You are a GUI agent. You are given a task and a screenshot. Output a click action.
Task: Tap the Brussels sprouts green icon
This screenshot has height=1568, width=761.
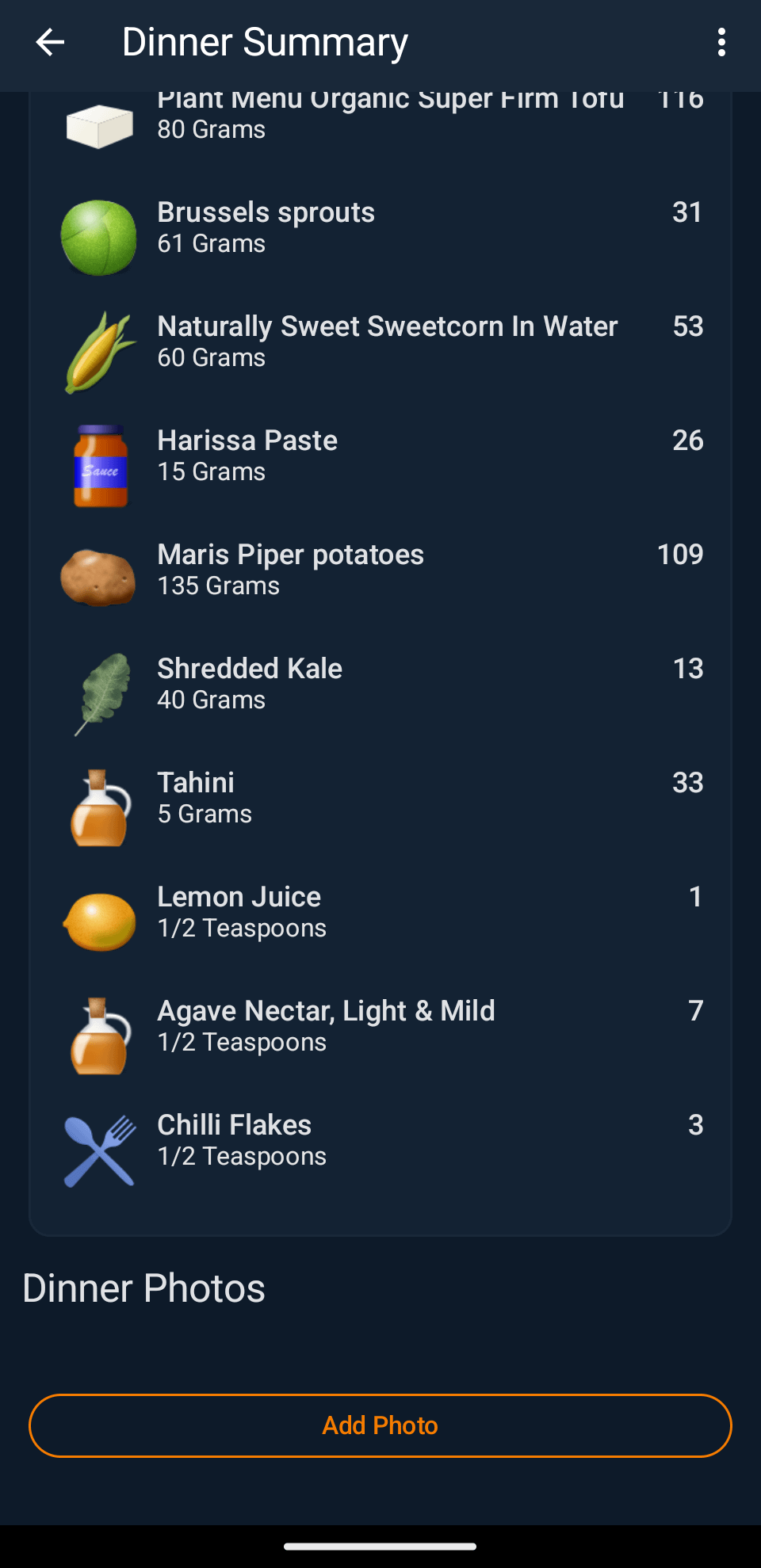click(x=99, y=238)
